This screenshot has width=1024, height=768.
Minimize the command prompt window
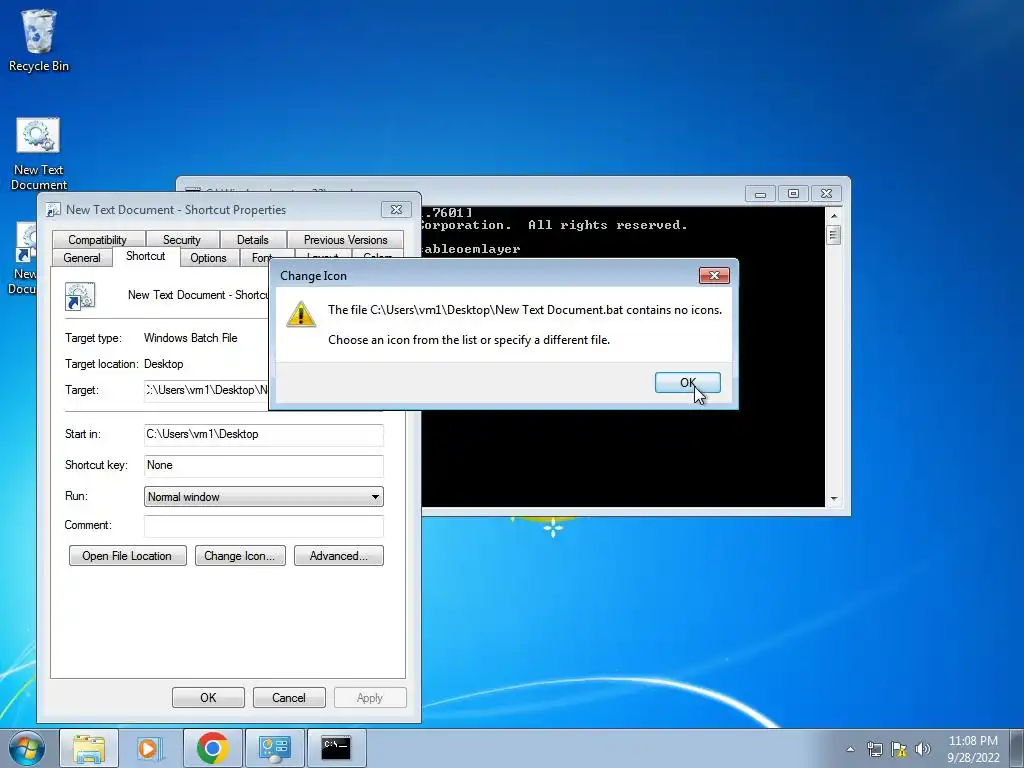point(760,194)
